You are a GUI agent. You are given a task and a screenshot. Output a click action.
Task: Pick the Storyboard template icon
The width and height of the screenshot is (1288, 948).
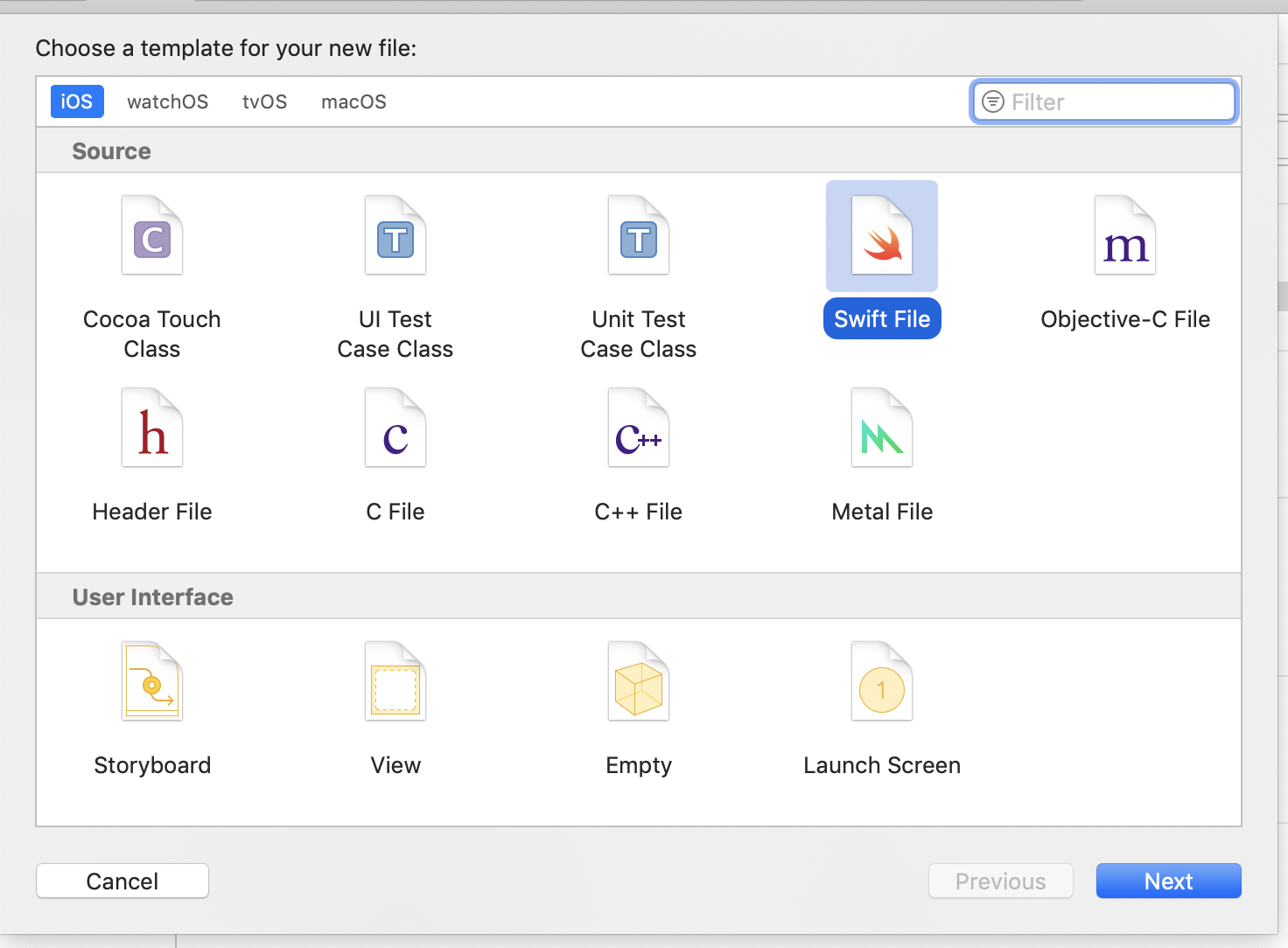click(152, 682)
